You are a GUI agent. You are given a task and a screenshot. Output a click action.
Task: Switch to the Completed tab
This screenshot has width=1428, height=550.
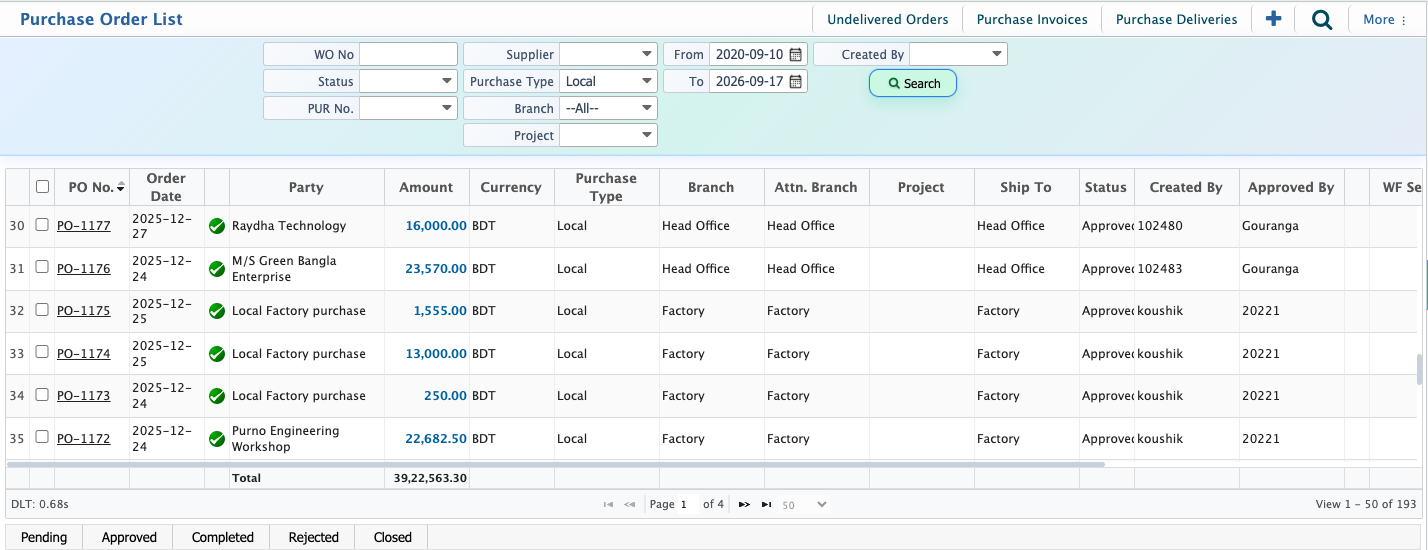click(x=222, y=537)
